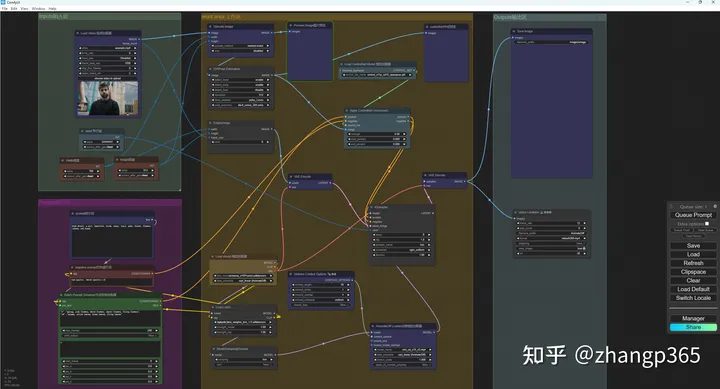
Task: Click the video preview thumbnail in Load Video
Action: (107, 98)
